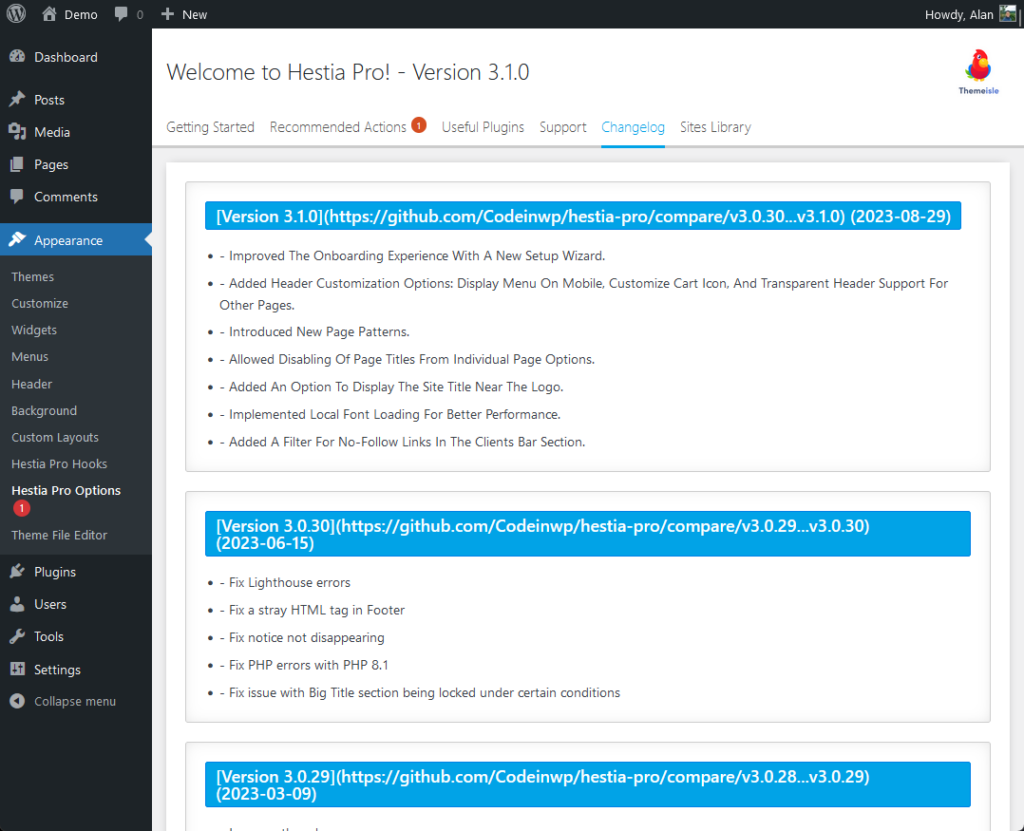Open Theme File Editor submenu item
Viewport: 1024px width, 831px height.
pos(59,535)
